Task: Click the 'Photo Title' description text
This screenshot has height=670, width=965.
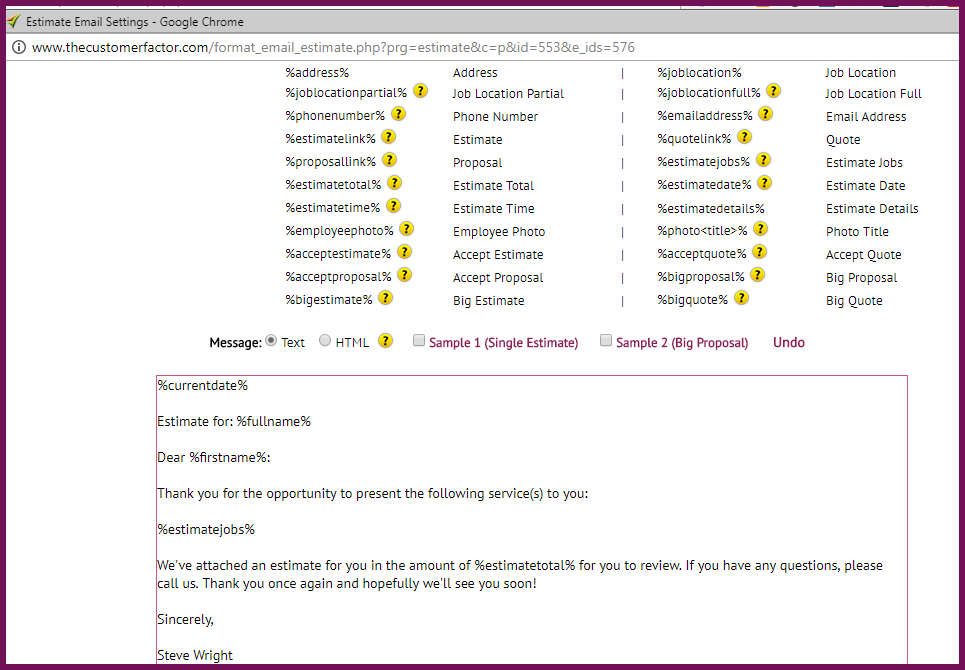Action: pos(857,232)
